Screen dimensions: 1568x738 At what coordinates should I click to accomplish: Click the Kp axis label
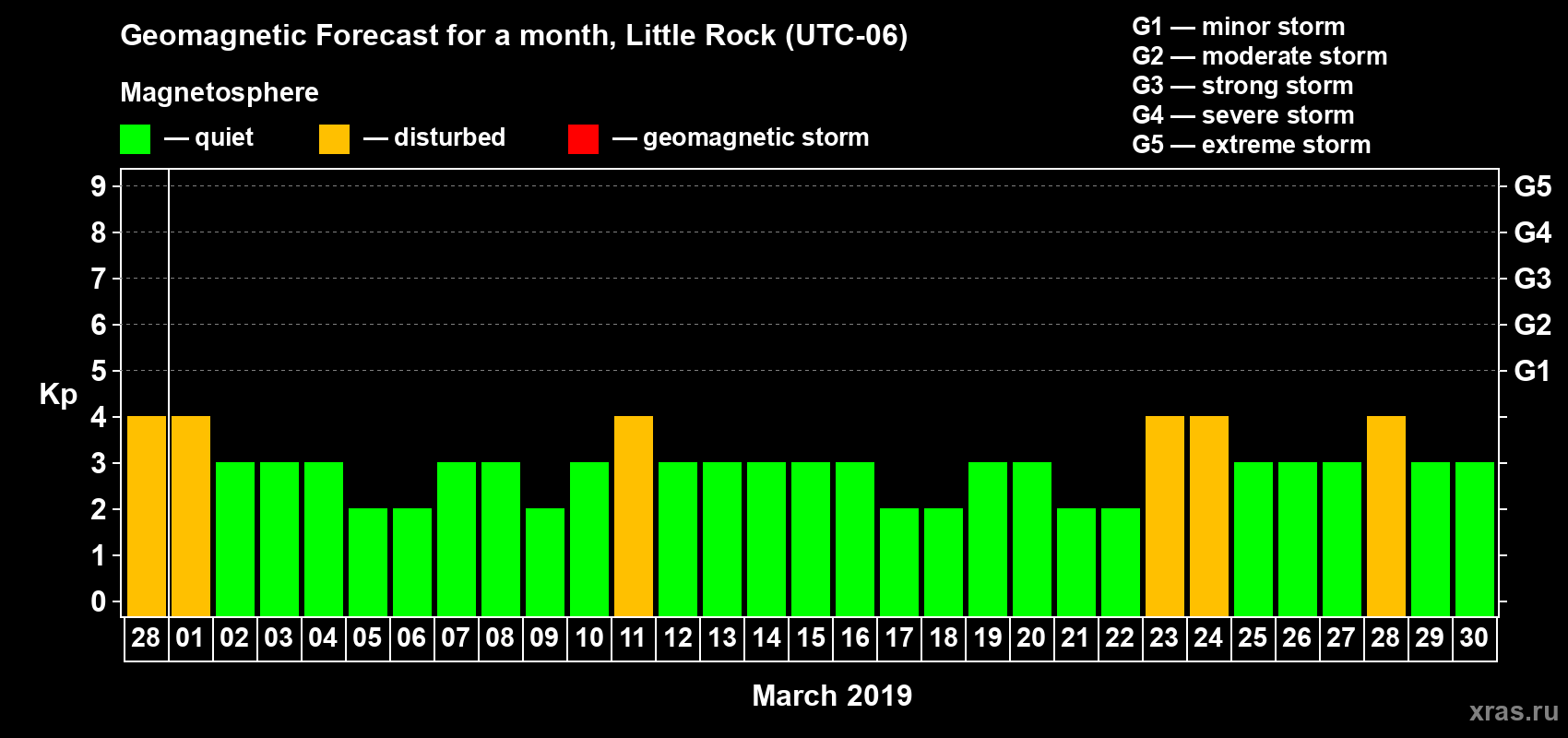pyautogui.click(x=58, y=395)
